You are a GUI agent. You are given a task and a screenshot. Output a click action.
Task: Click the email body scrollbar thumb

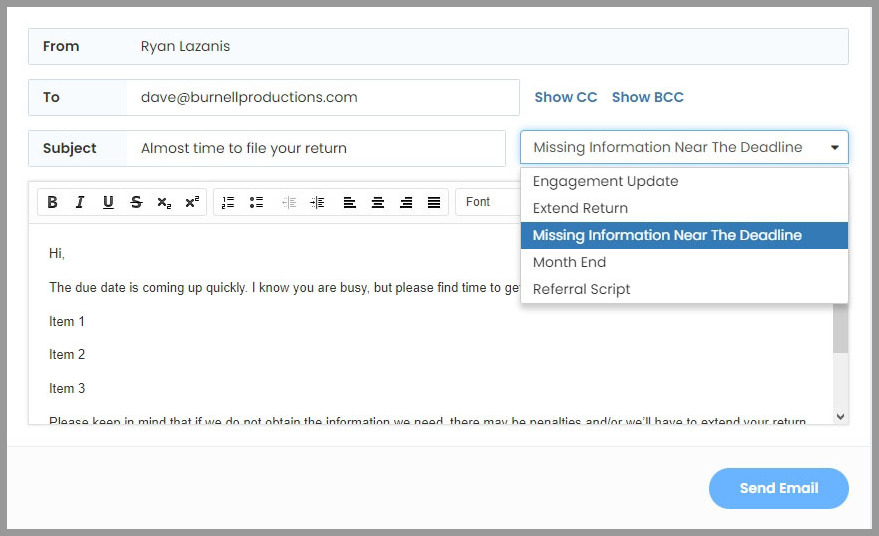(840, 329)
